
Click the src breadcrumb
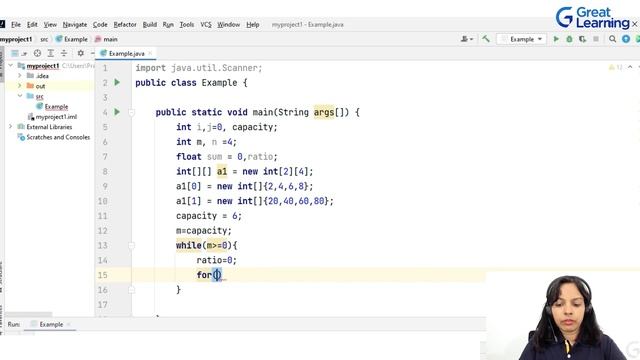[44, 39]
